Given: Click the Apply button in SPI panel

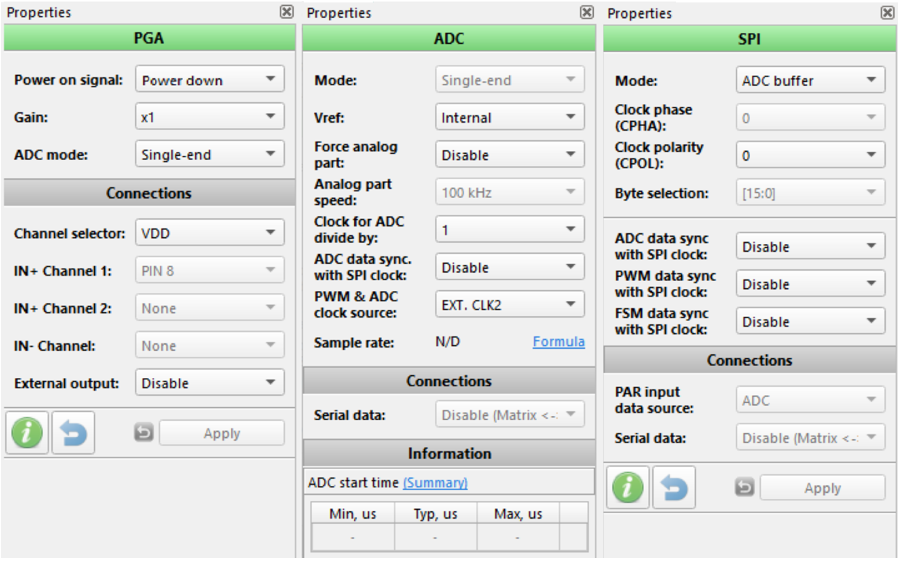Looking at the screenshot, I should (823, 488).
